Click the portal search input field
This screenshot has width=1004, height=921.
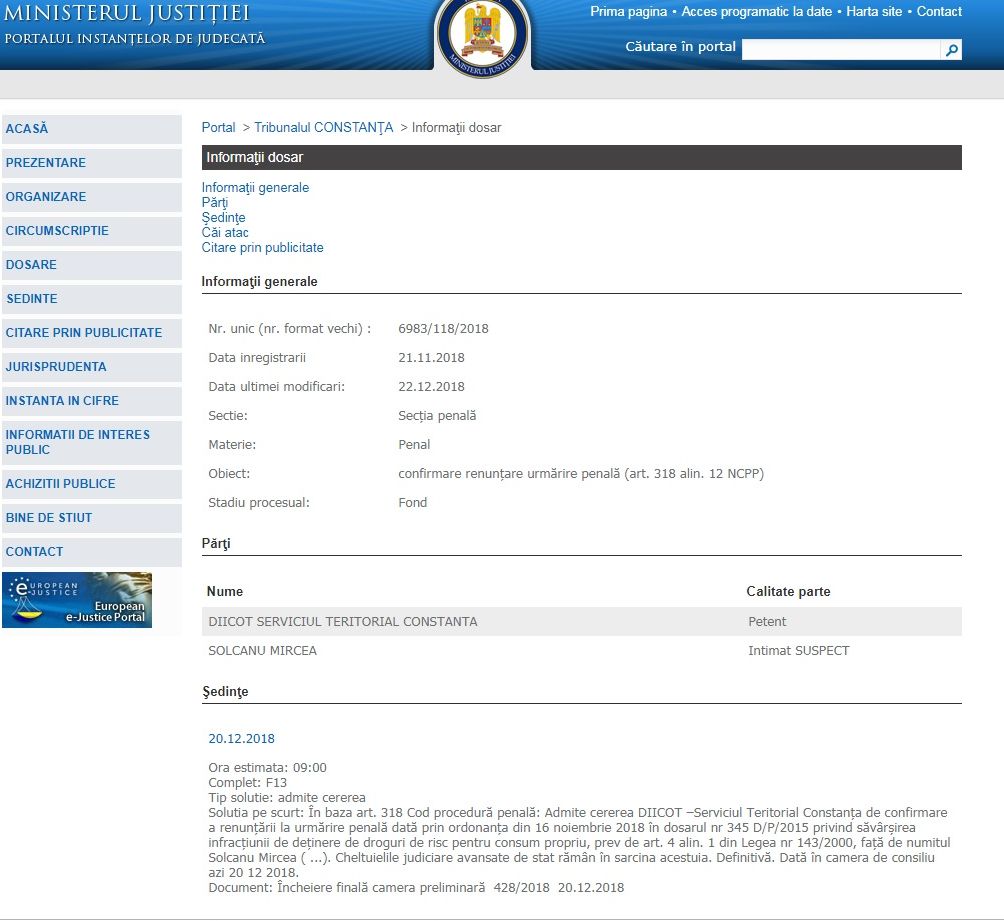[840, 50]
